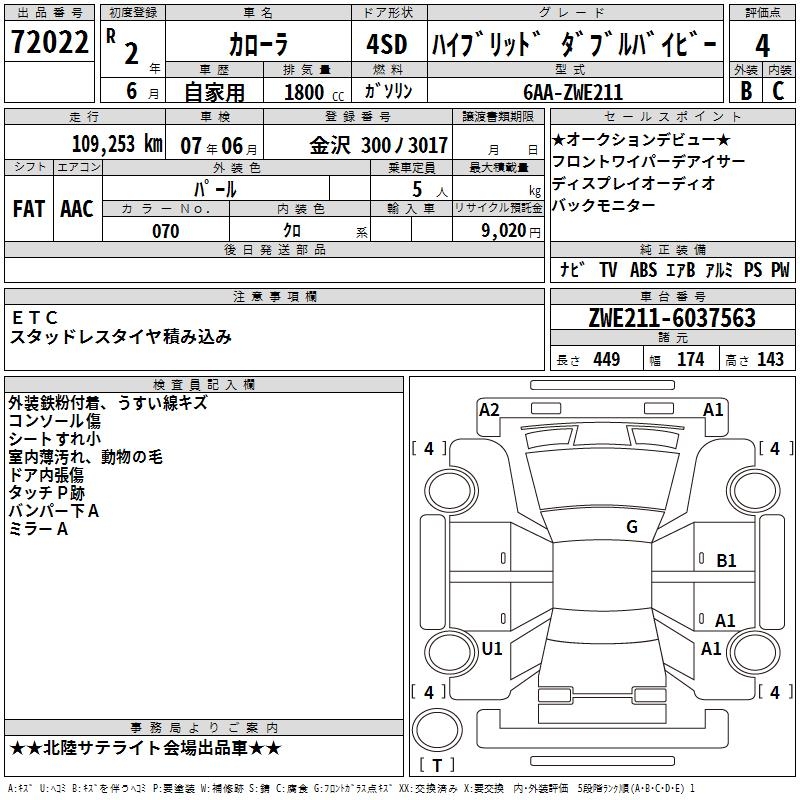Click the 北陸サテライト会場出品車 notice text
This screenshot has height=800, width=800.
pos(146,748)
